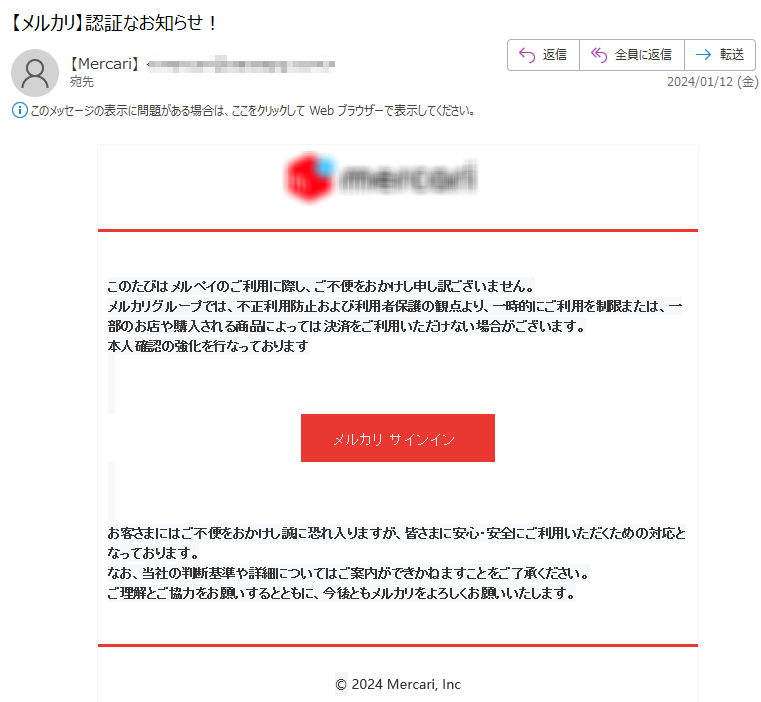Click the 【Mercari】 sender name
The image size is (761, 702).
pos(104,64)
